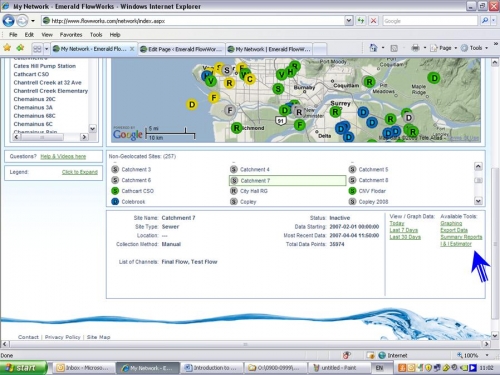The image size is (500, 375).
Task: Click the green S marker near Burnaby
Action: [x=278, y=89]
